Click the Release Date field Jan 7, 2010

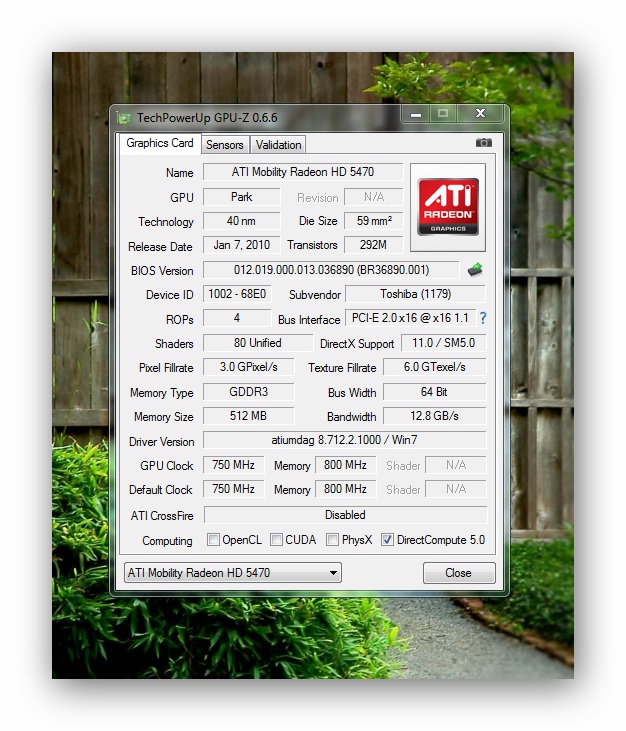coord(241,245)
